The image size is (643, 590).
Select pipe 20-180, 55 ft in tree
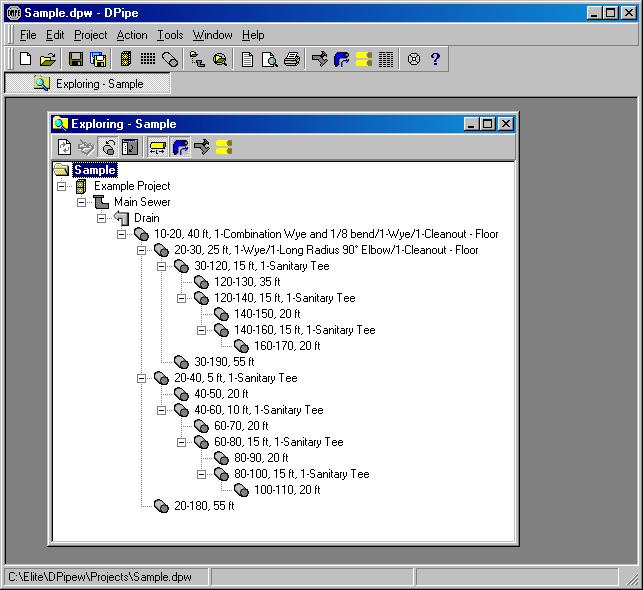coord(203,506)
